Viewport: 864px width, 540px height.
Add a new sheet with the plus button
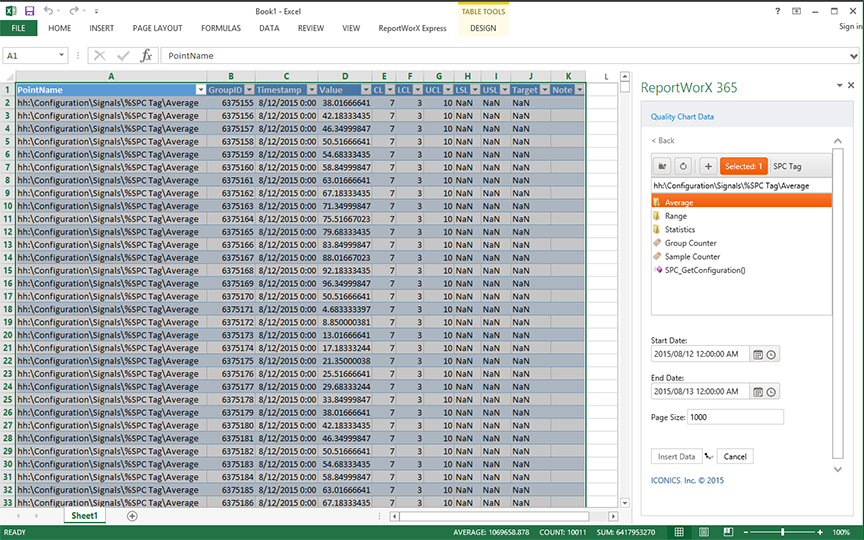(x=132, y=516)
